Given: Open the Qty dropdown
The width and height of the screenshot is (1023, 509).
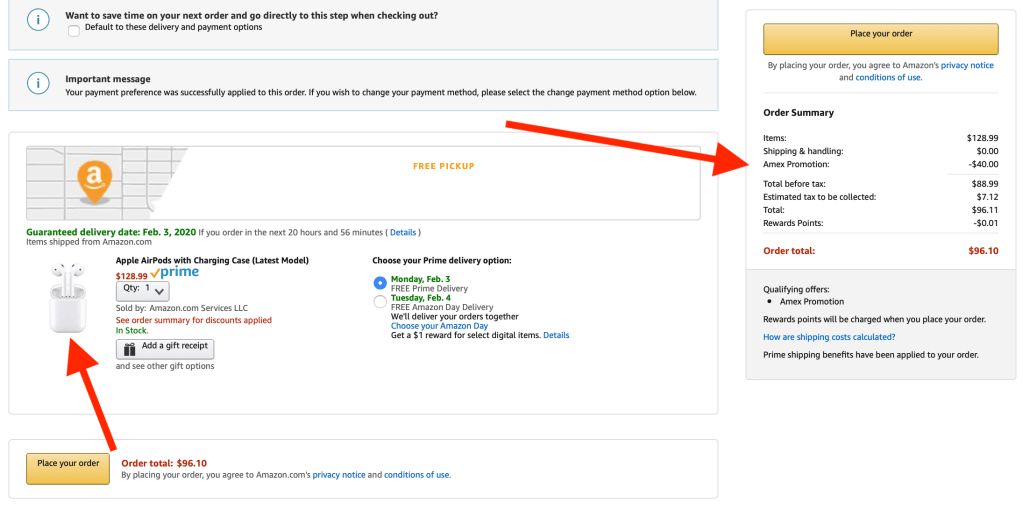Looking at the screenshot, I should 143,290.
